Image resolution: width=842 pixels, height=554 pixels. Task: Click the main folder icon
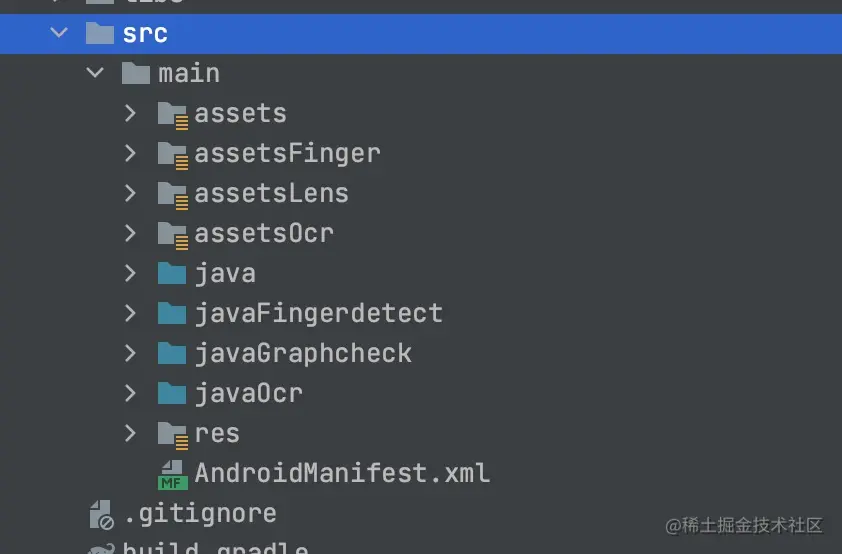click(x=136, y=73)
